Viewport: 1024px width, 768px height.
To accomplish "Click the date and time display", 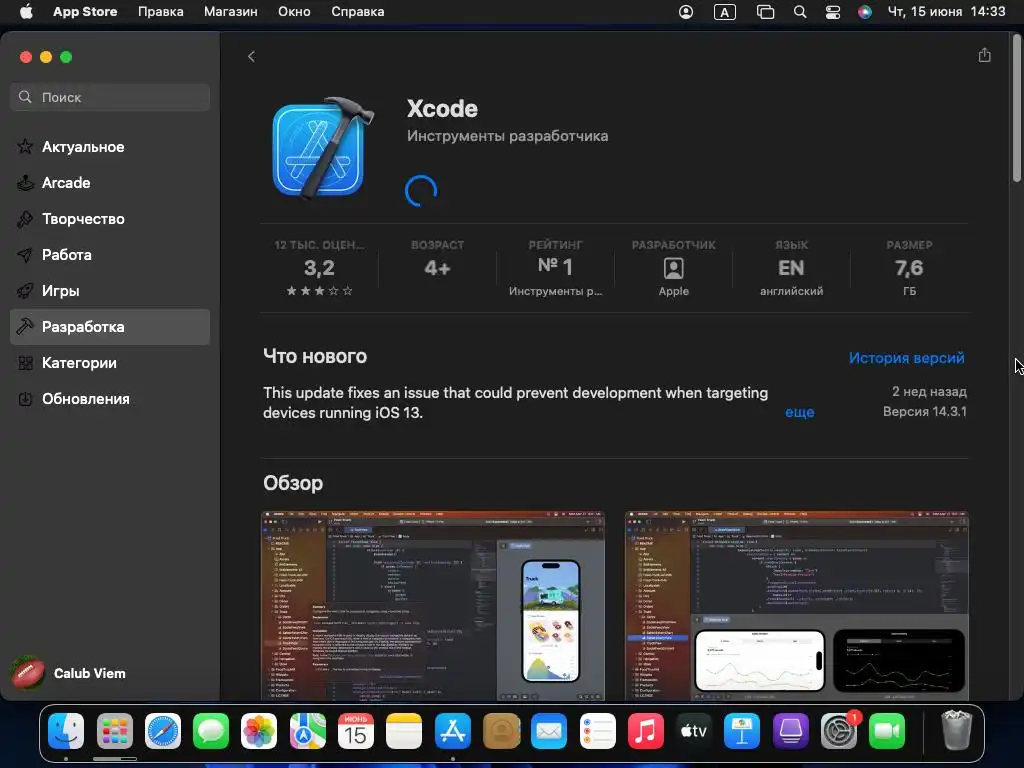I will pyautogui.click(x=946, y=12).
